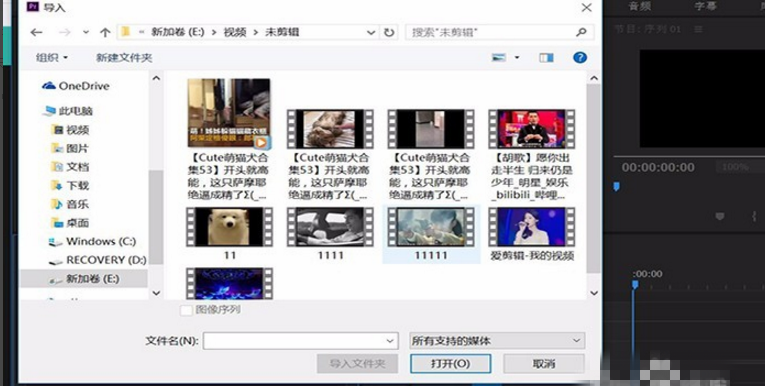Close the 导入 dialog
Viewport: 765px width, 386px height.
[586, 8]
